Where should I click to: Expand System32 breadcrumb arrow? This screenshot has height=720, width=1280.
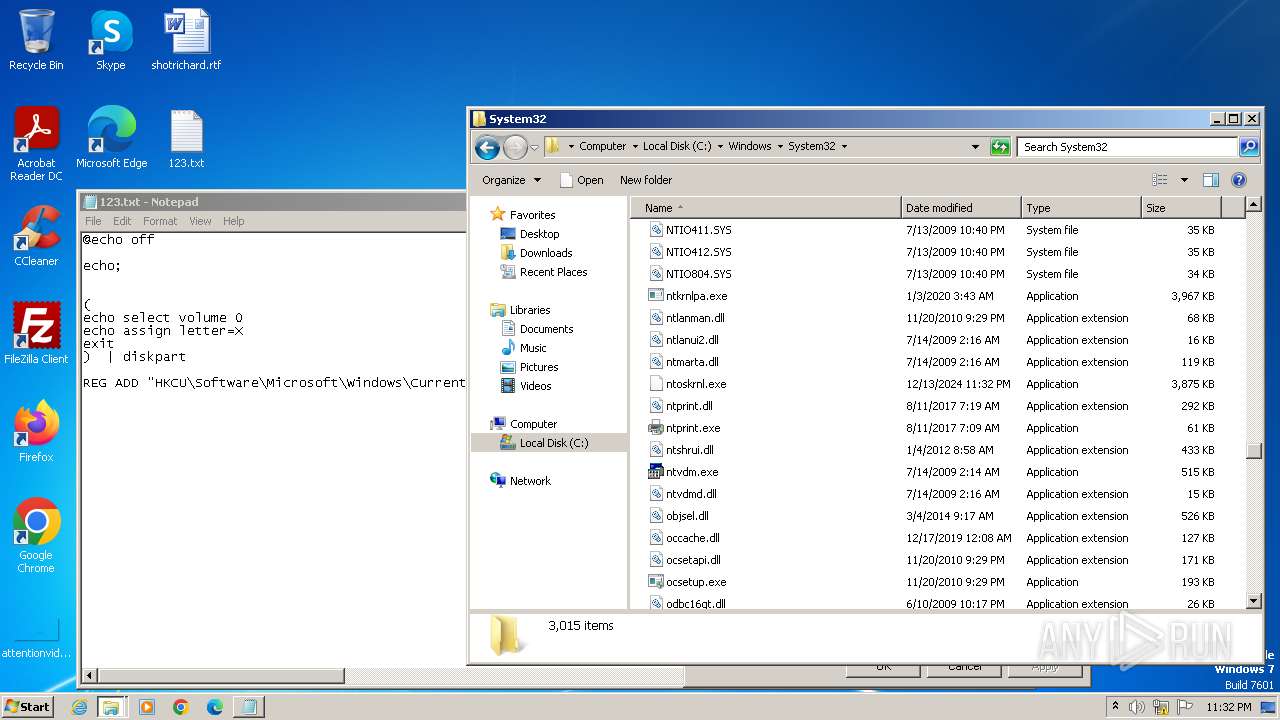844,146
